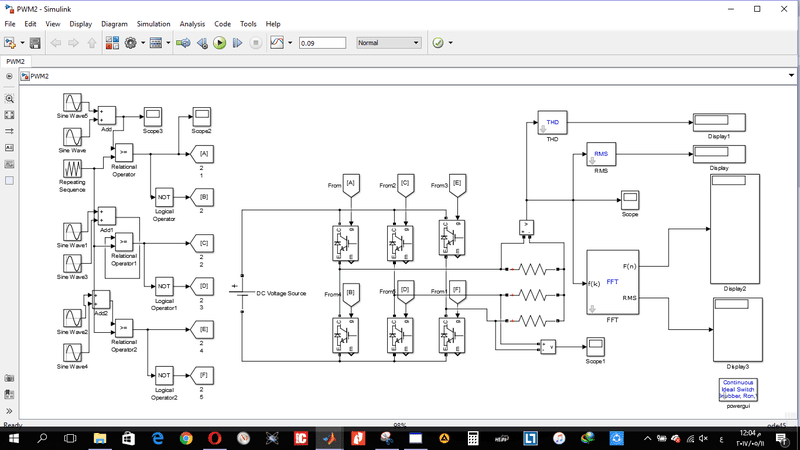Open Model Configuration Parameters gear icon

pyautogui.click(x=130, y=43)
